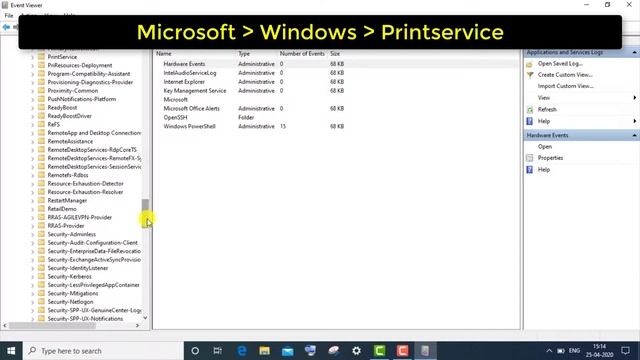640x360 pixels.
Task: Click the tree vertical scrollbar thumb
Action: click(145, 213)
